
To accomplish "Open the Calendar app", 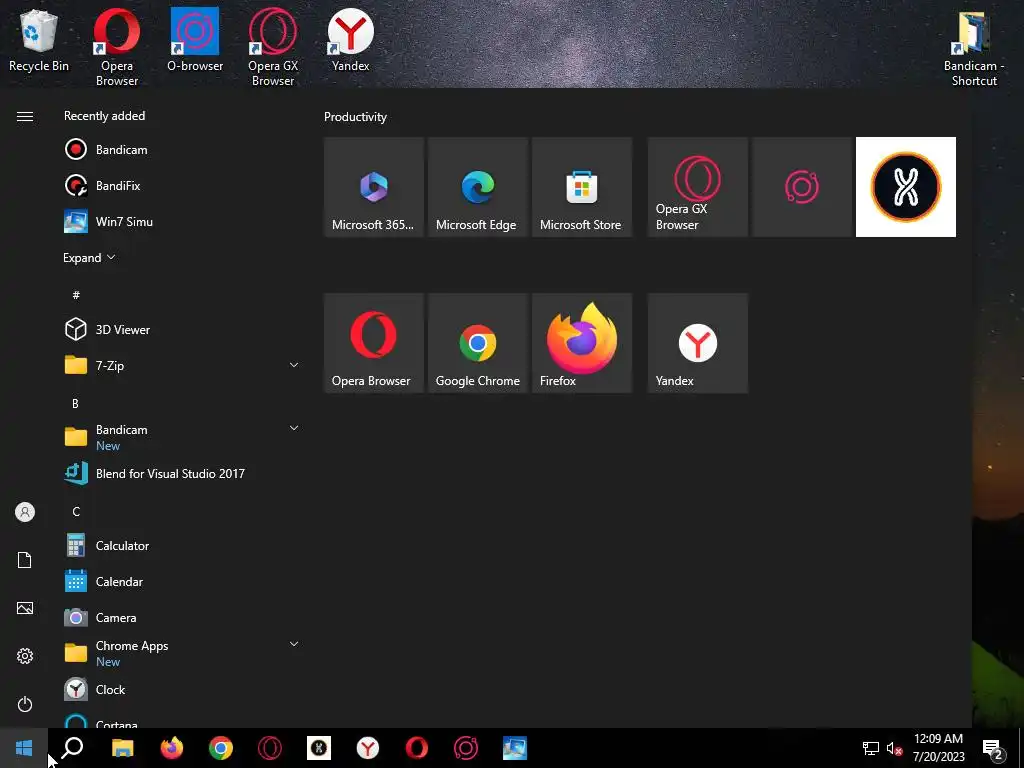I will [x=182, y=581].
